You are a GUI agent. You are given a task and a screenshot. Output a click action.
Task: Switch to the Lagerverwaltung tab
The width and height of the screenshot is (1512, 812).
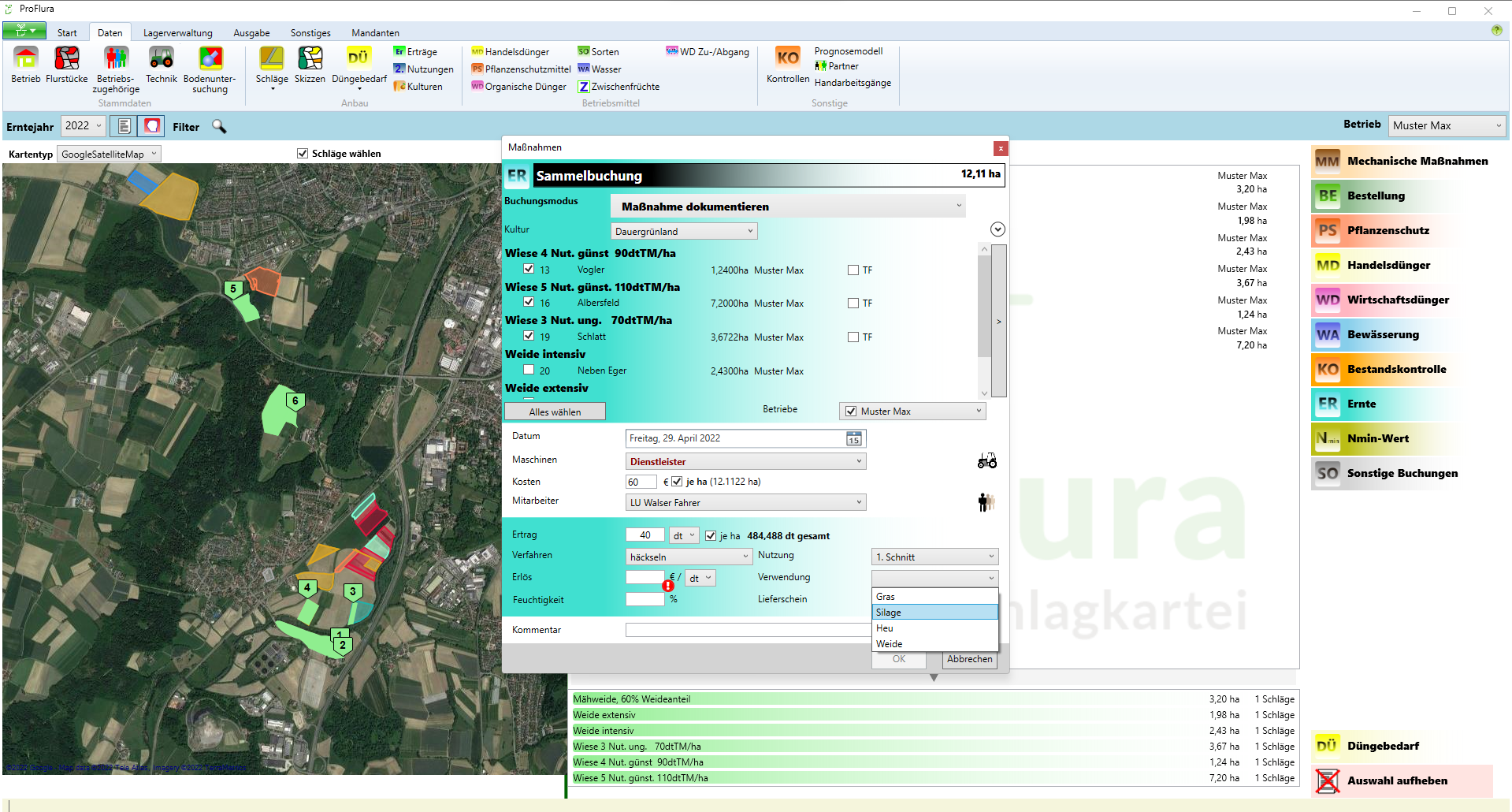(x=177, y=33)
